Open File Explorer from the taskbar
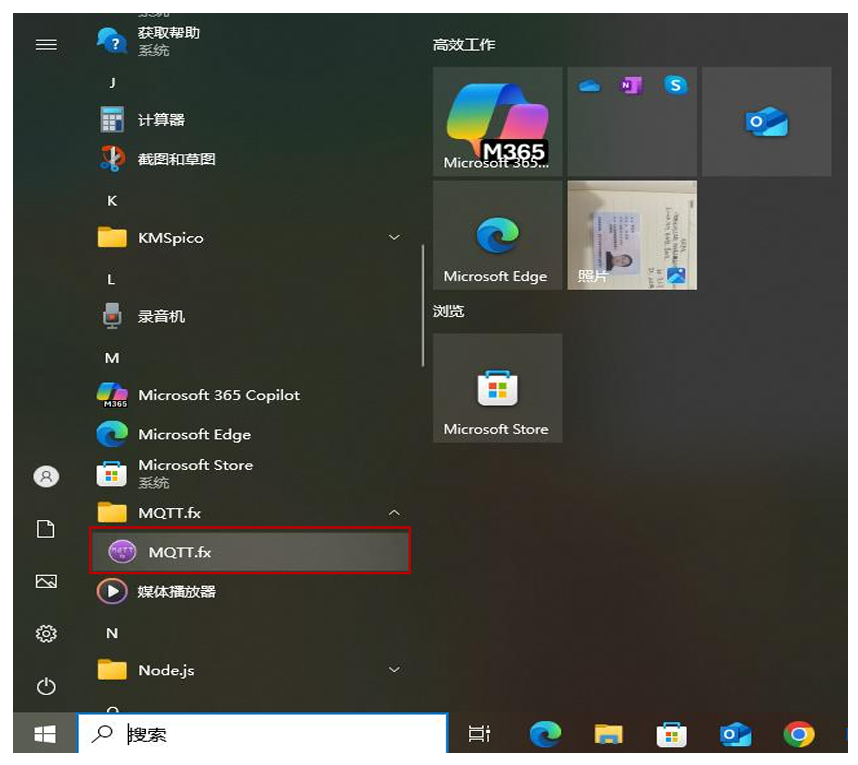Screen dimensions: 858x765 click(x=608, y=733)
